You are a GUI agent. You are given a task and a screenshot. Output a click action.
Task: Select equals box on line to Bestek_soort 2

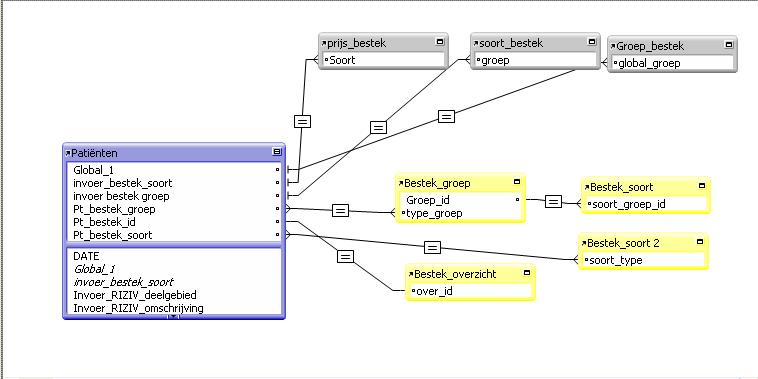(432, 248)
